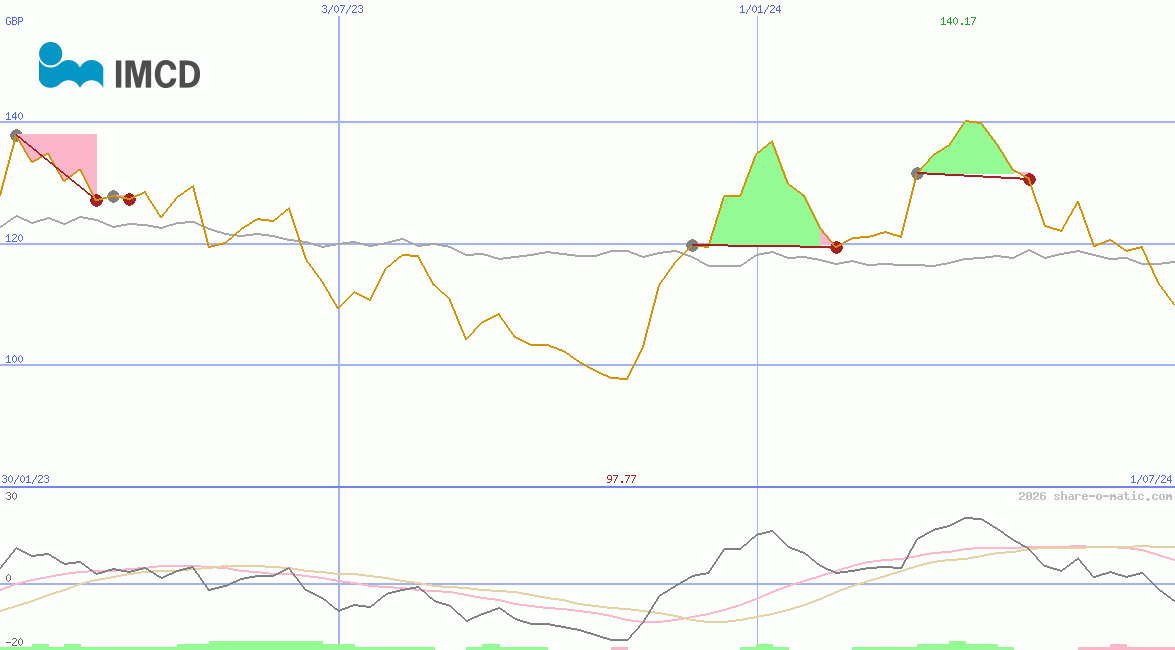Select the 1/01/24 date label
1175x650 pixels.
pyautogui.click(x=760, y=9)
